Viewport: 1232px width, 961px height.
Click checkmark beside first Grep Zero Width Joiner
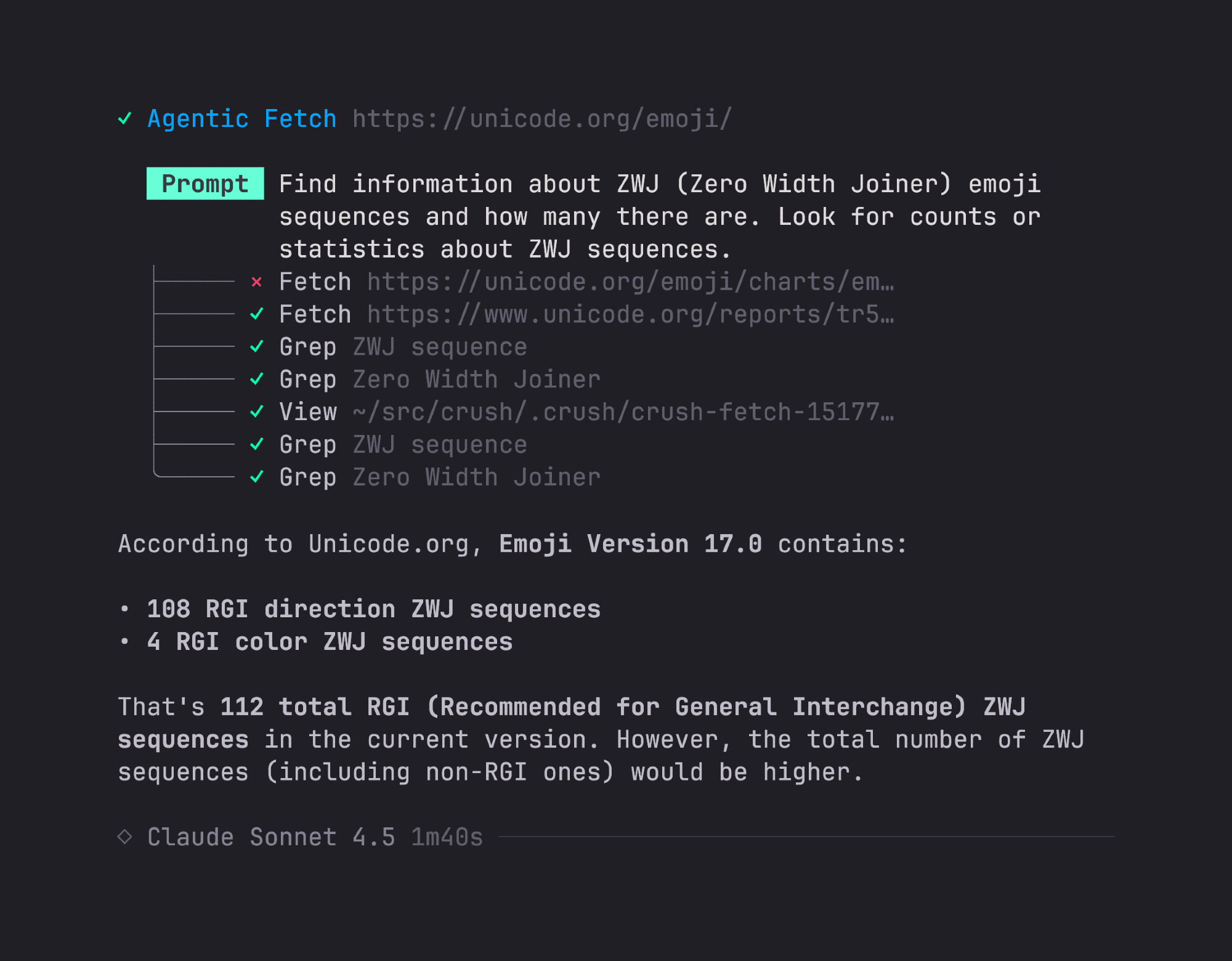[257, 379]
